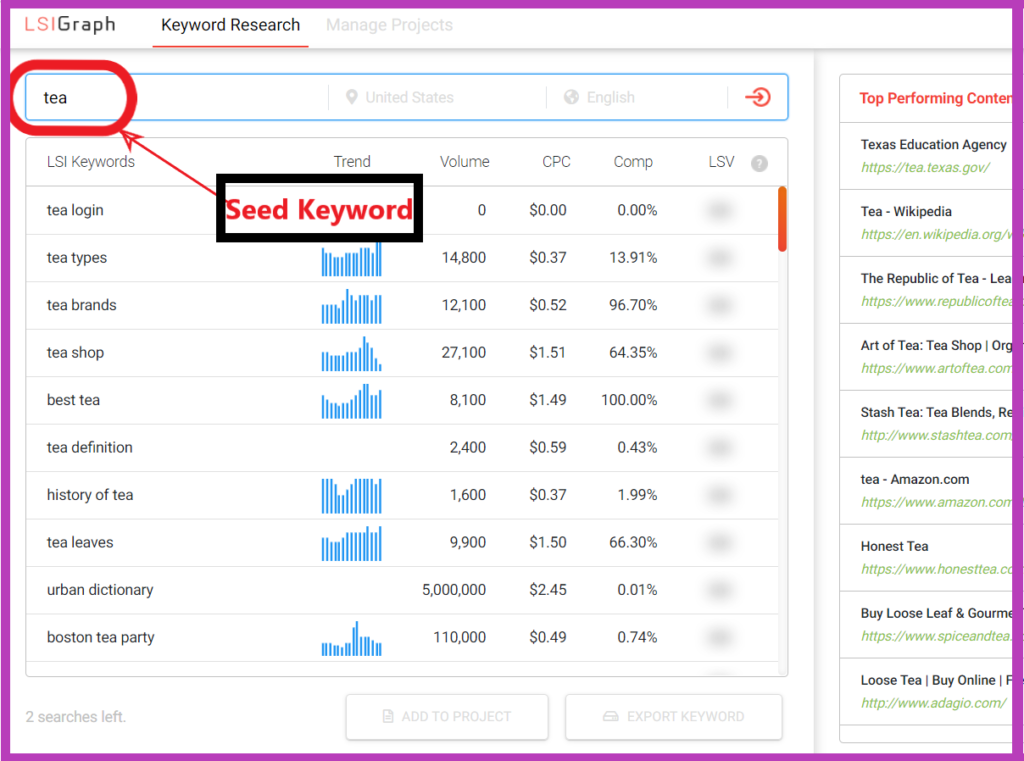Reveal the LSV score for urban dictionary

[721, 590]
